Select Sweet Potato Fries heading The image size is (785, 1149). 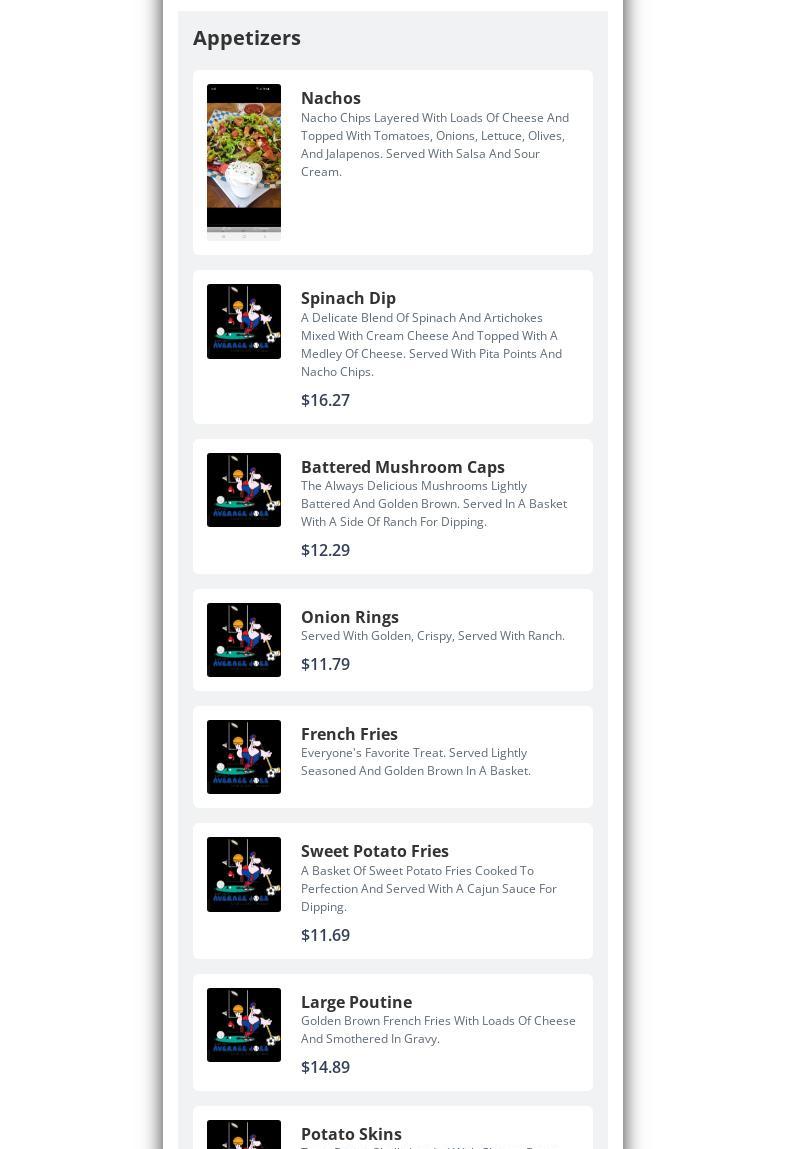375,851
